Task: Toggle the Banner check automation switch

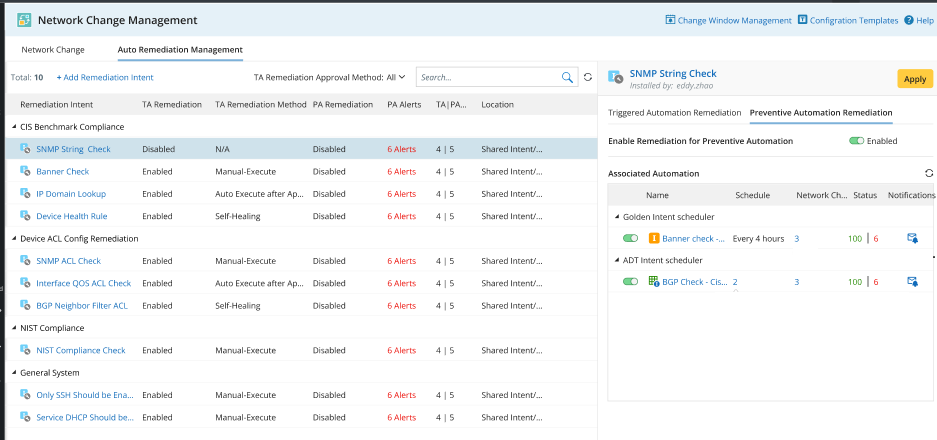Action: [x=630, y=238]
